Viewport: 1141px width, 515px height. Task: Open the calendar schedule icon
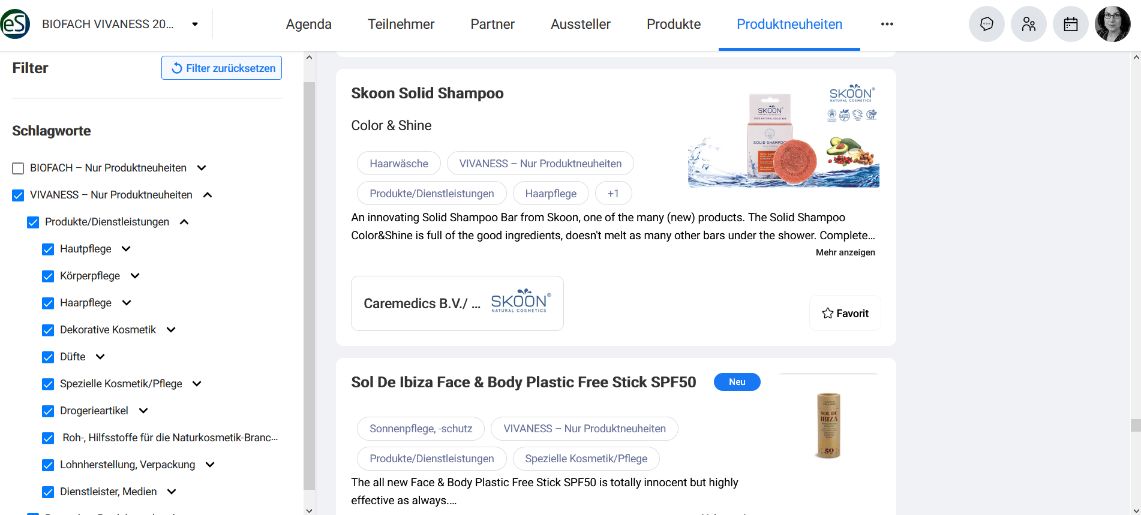pyautogui.click(x=1071, y=24)
